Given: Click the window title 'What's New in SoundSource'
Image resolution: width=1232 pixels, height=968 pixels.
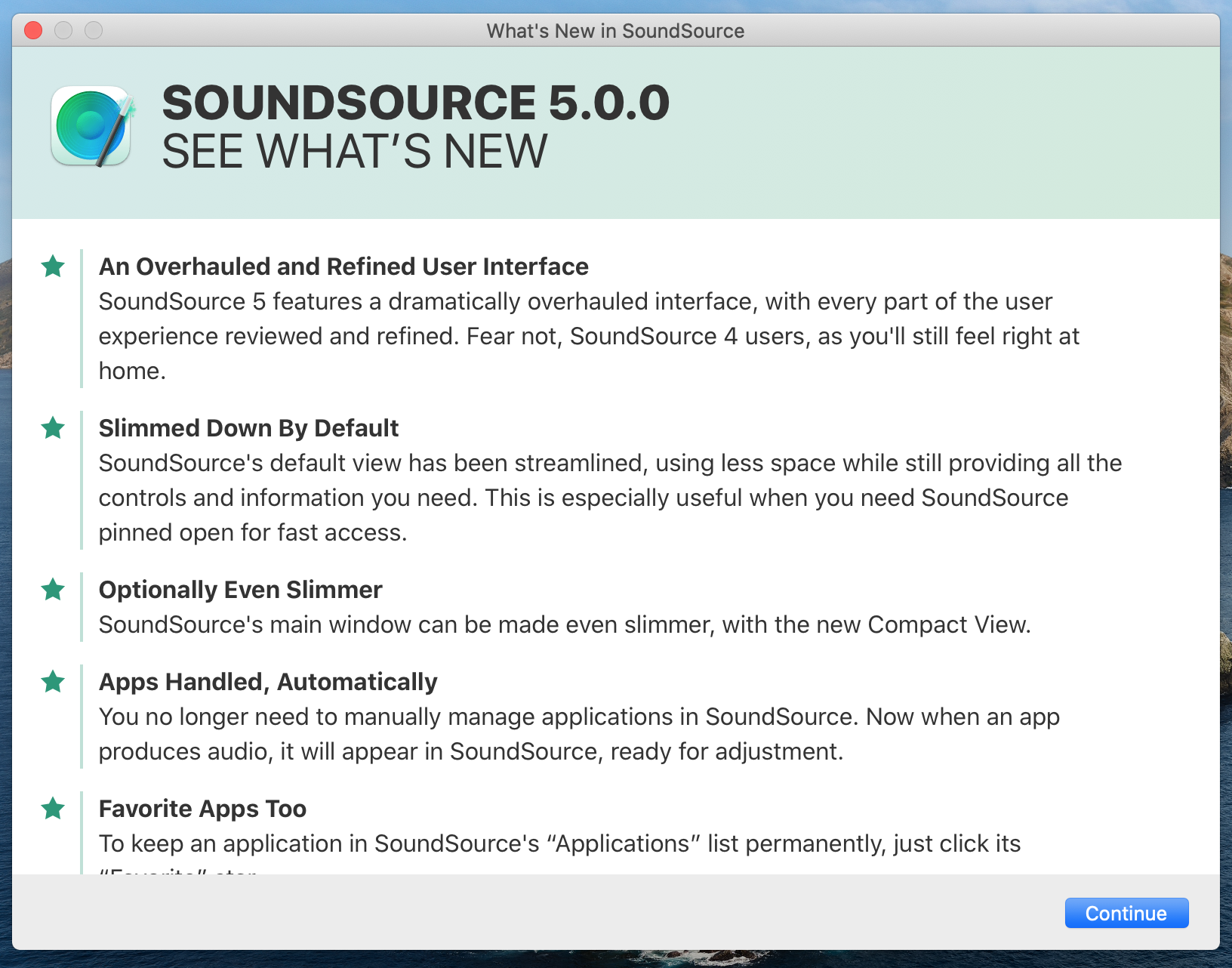Looking at the screenshot, I should pos(615,31).
